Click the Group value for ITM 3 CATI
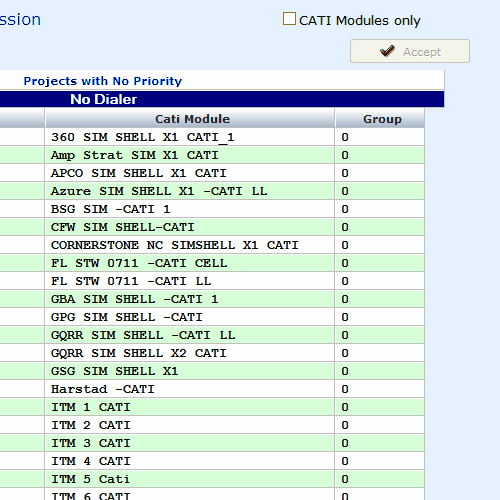 click(x=345, y=443)
